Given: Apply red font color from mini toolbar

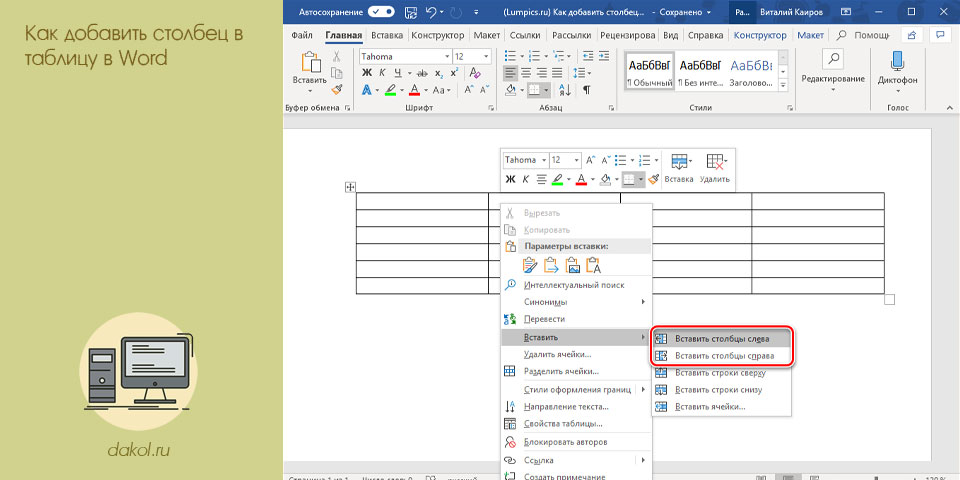Looking at the screenshot, I should (x=581, y=179).
